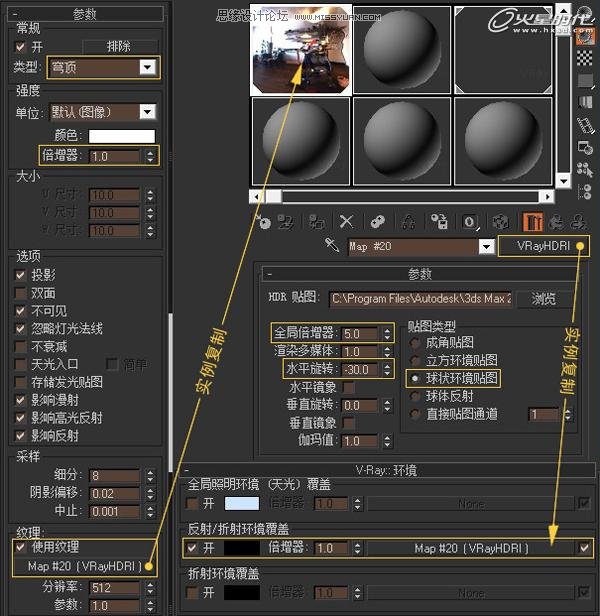Enable the 双面 checkbox
This screenshot has width=600, height=616.
pos(21,293)
